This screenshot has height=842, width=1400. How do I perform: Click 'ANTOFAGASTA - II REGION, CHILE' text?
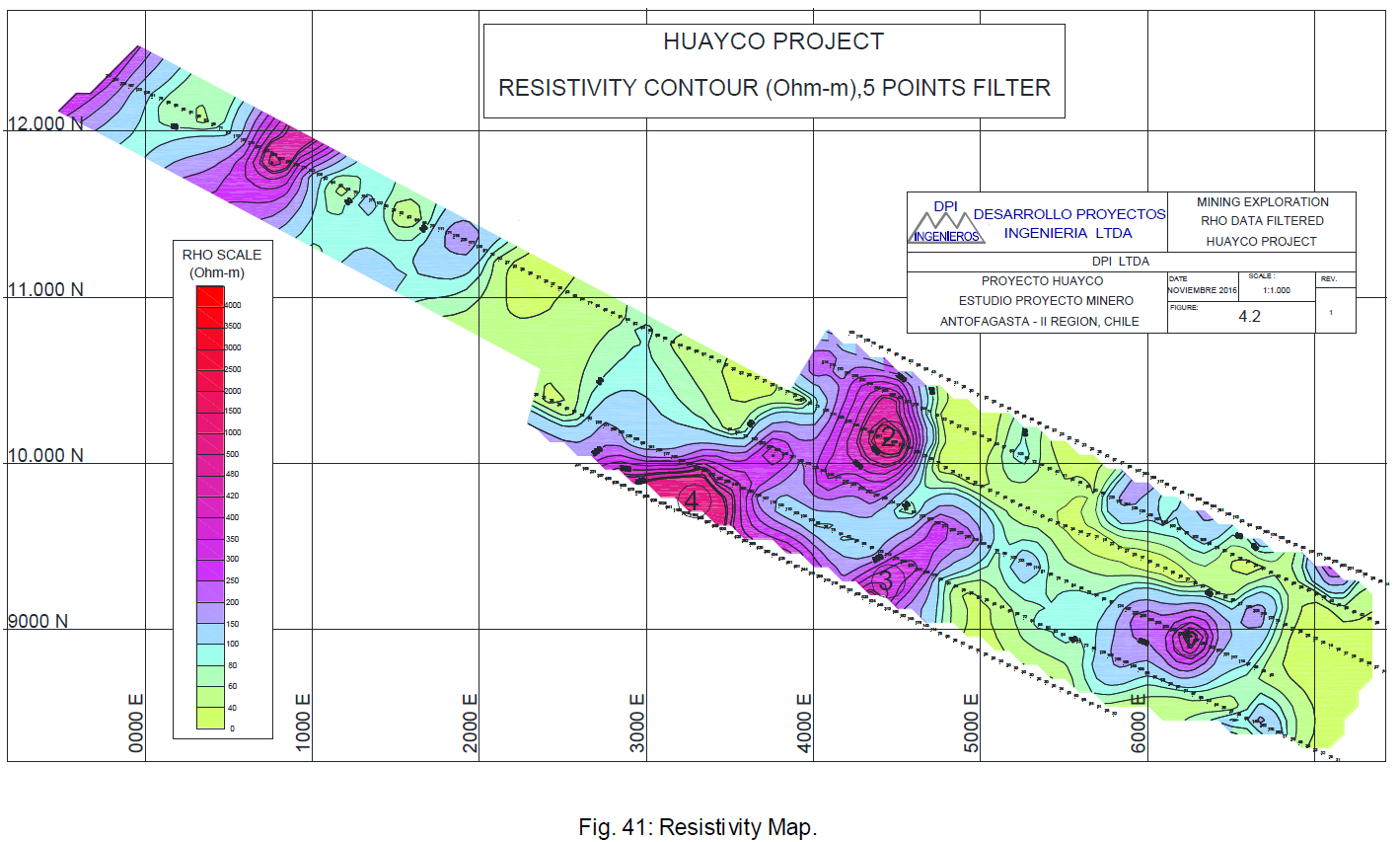tap(1039, 322)
